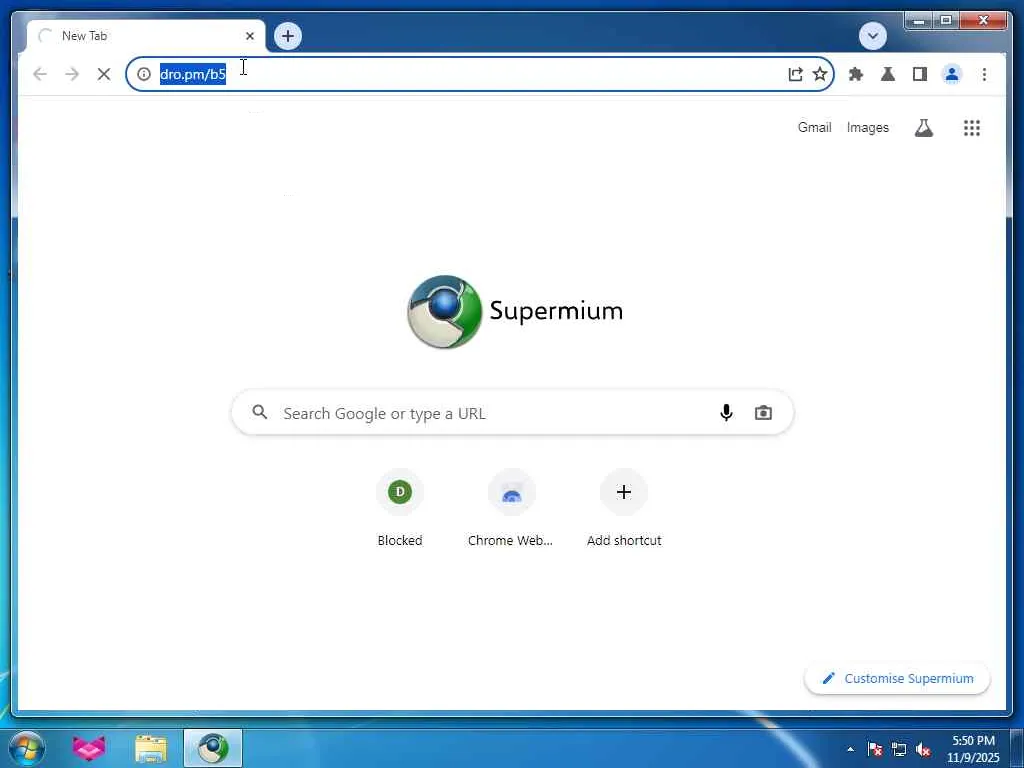The height and width of the screenshot is (768, 1024).
Task: Go forward to the next page
Action: (72, 74)
